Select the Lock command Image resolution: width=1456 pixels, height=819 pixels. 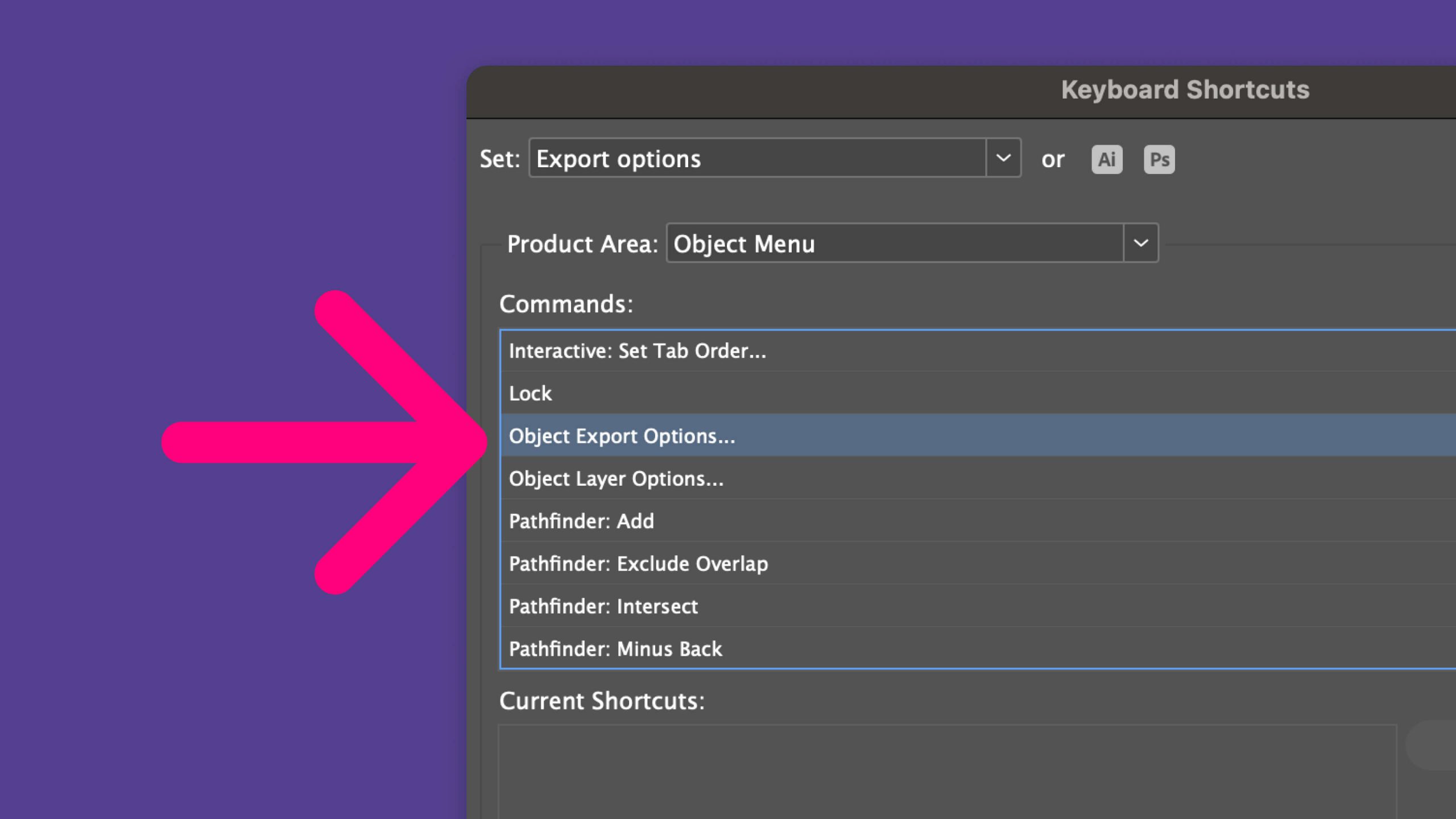tap(530, 394)
